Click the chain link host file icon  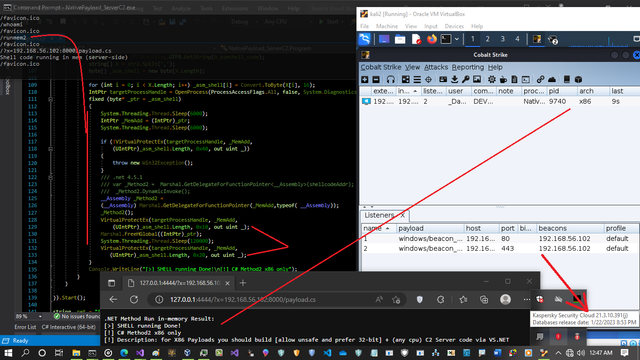click(540, 80)
